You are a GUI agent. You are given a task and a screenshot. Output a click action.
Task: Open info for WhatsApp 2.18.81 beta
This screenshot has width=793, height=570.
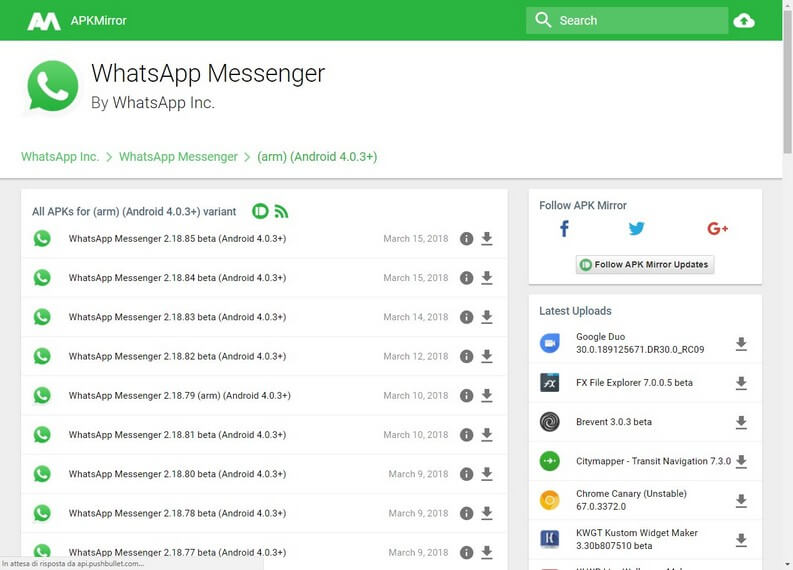coord(466,435)
